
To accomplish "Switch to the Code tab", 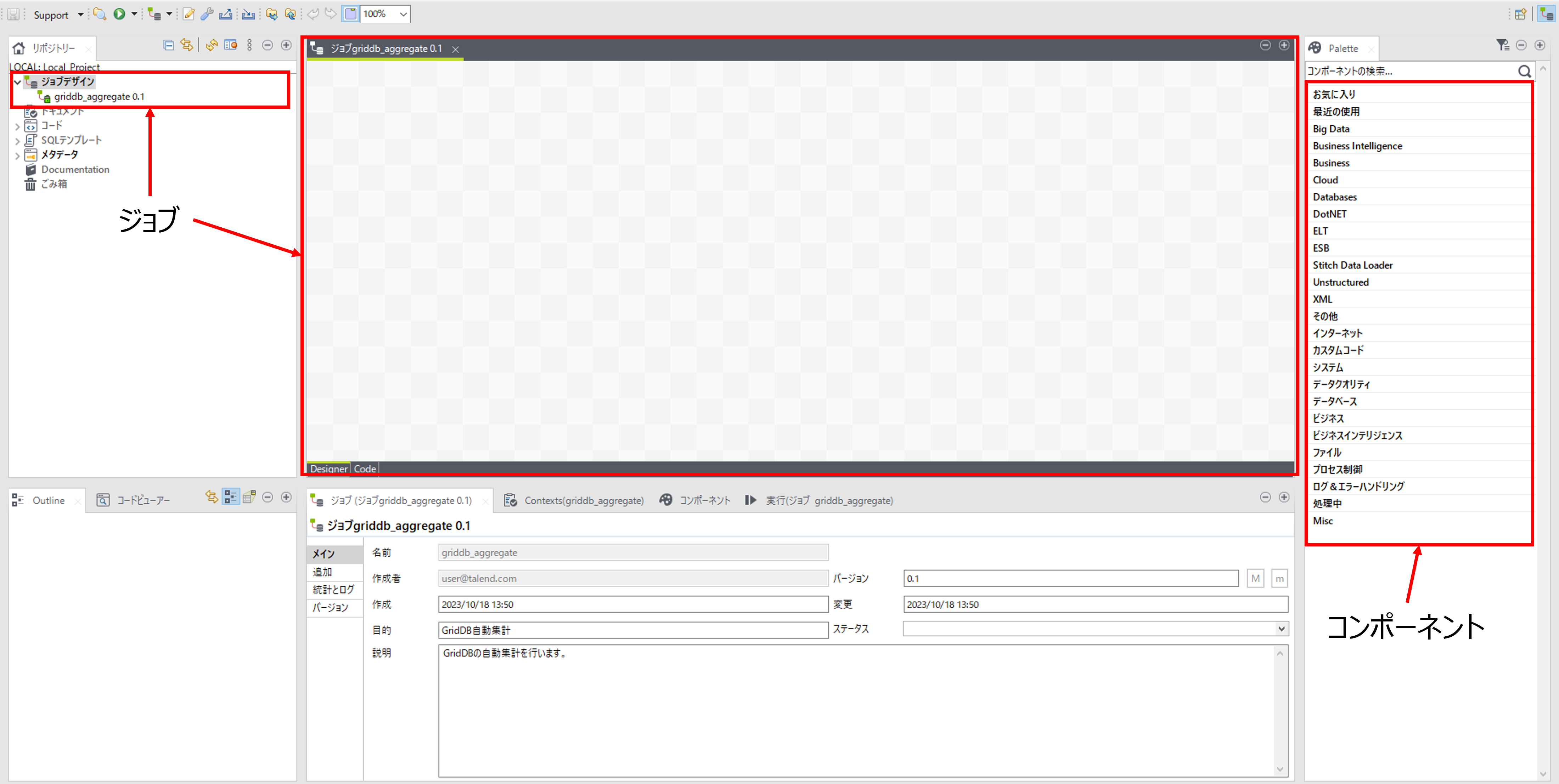I will click(x=365, y=469).
